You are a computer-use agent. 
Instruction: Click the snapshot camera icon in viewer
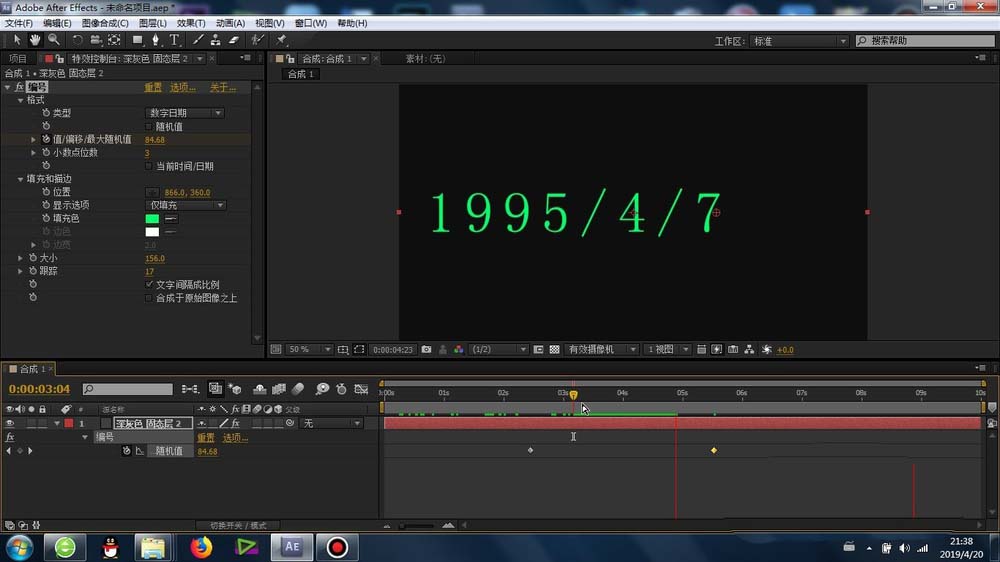(x=427, y=350)
